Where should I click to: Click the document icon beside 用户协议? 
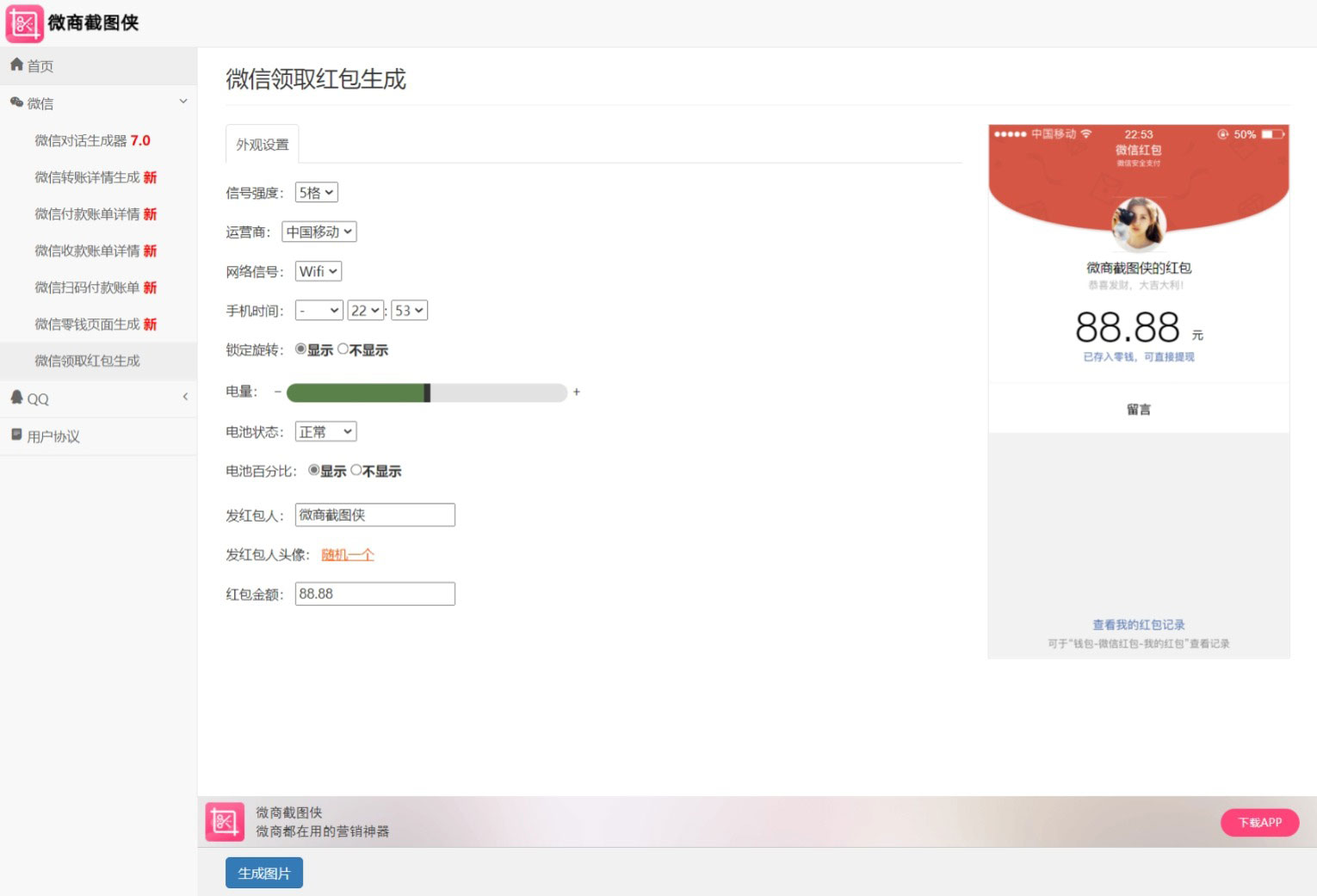tap(16, 435)
